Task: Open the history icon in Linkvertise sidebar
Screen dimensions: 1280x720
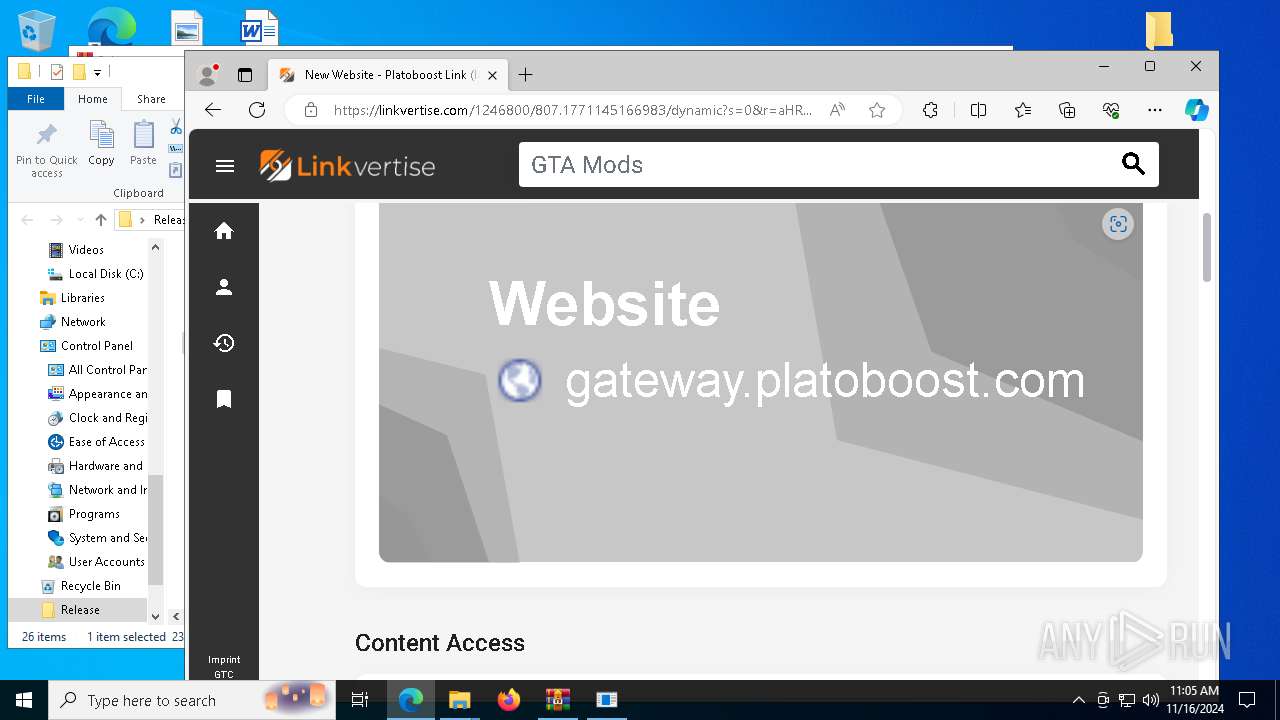Action: pos(224,343)
